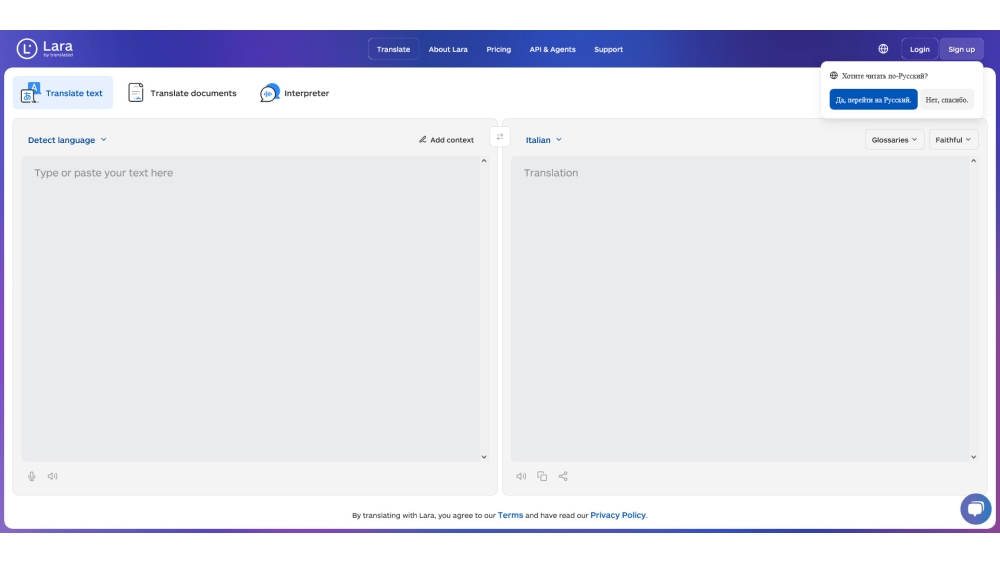
Task: Play translation audio with the speaker icon
Action: coord(521,476)
